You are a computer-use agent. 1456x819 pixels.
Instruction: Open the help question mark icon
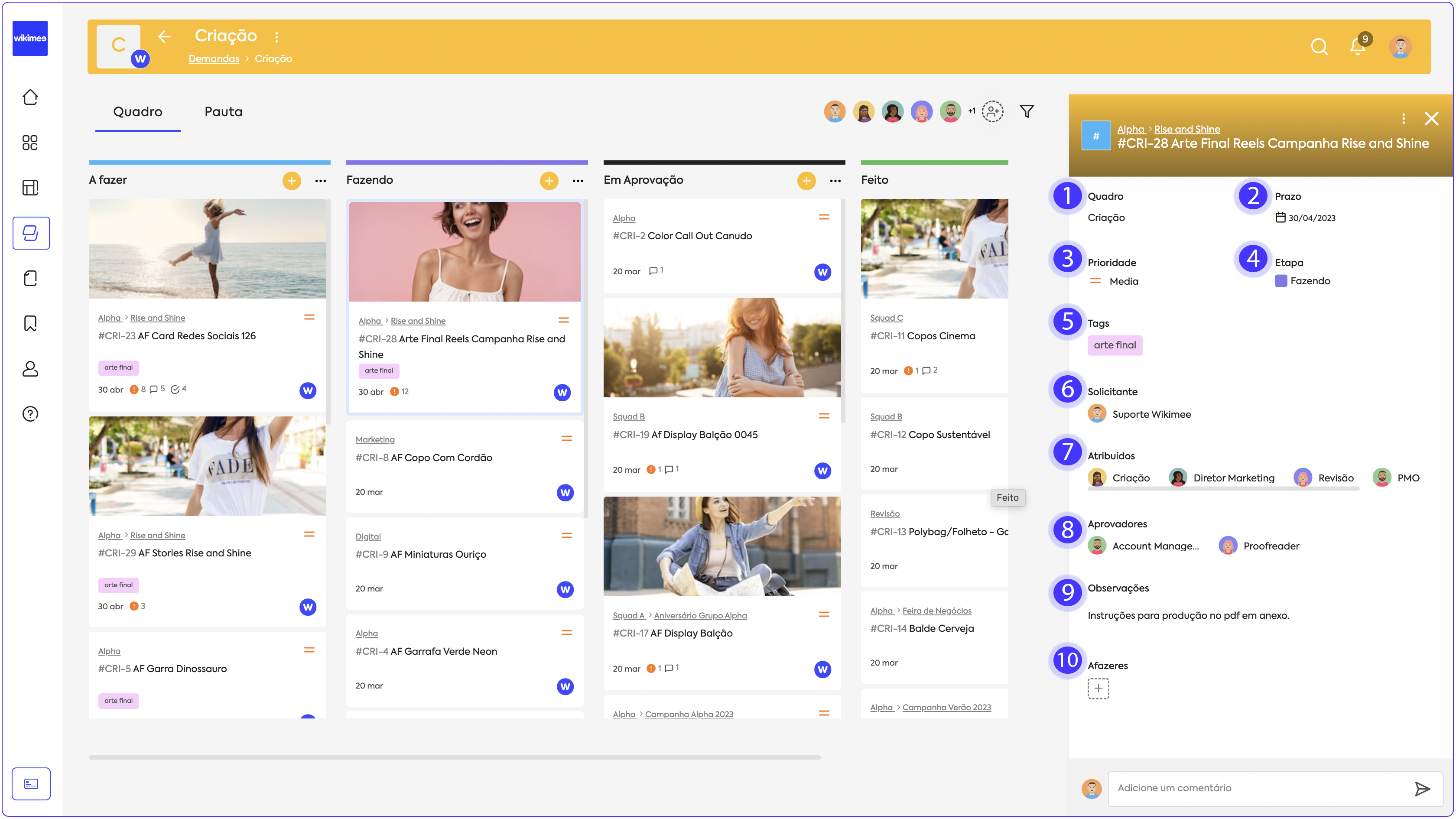(30, 414)
